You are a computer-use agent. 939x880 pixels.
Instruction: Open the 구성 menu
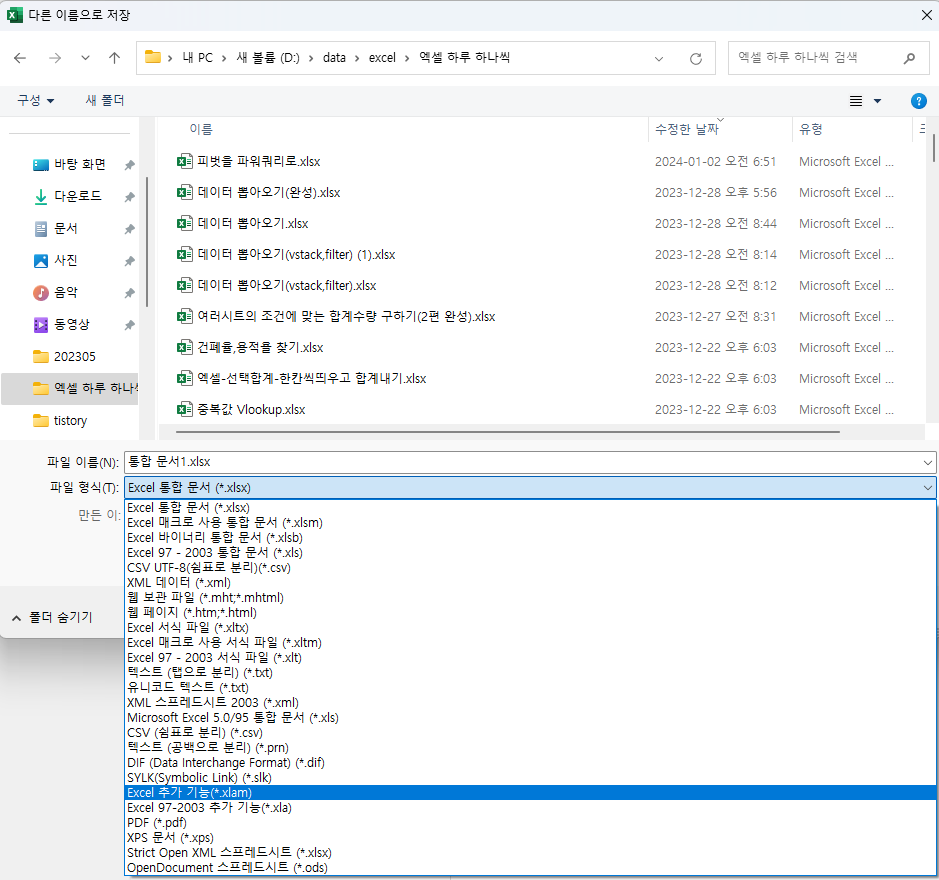tap(35, 101)
